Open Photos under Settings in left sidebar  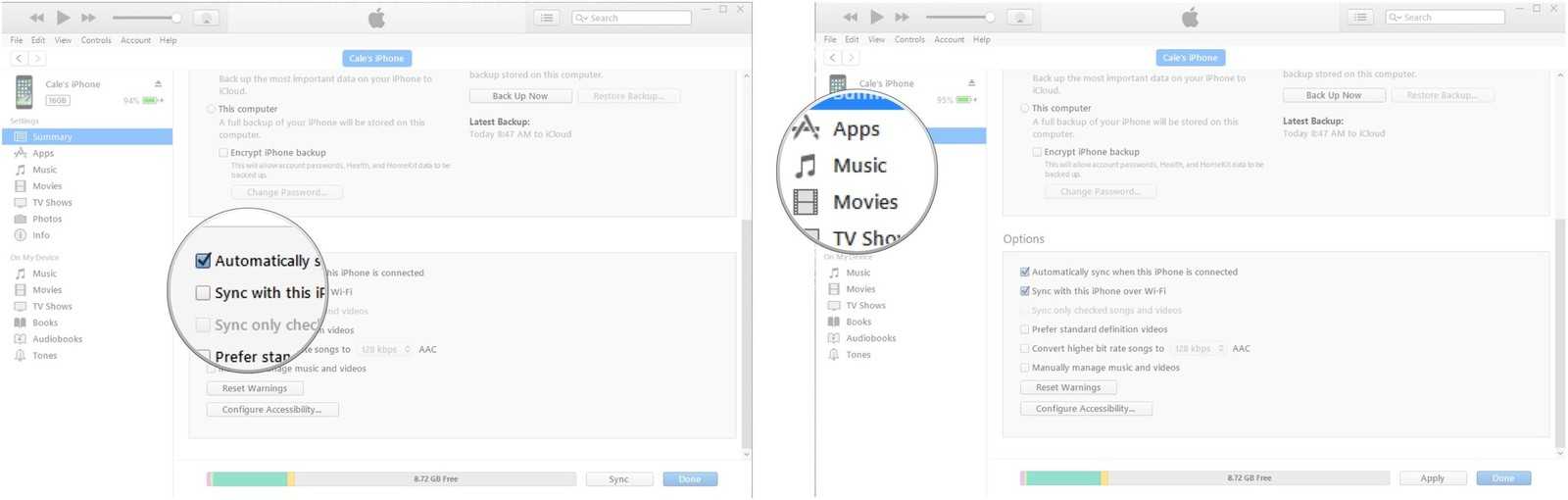(x=46, y=219)
